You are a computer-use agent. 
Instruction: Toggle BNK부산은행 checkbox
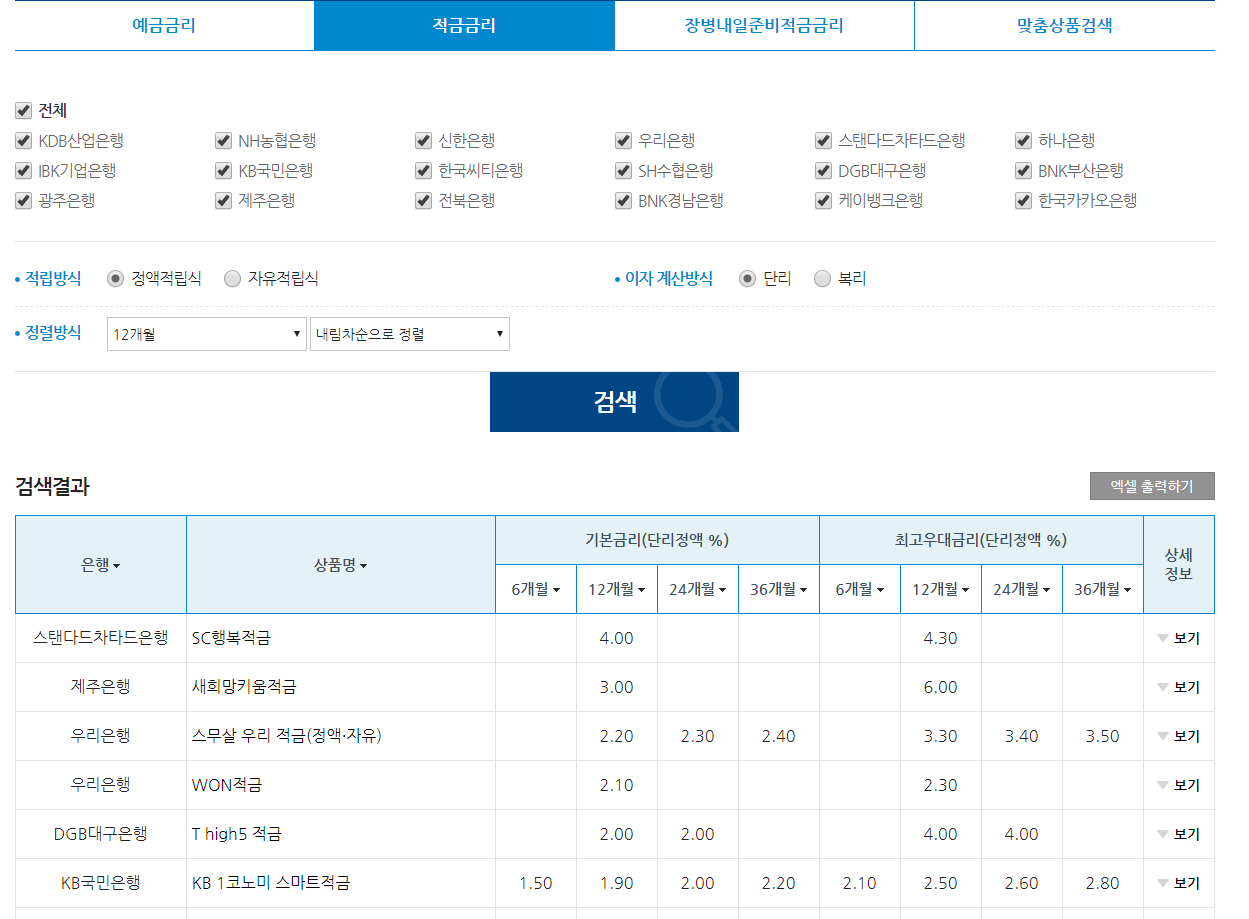point(1023,171)
